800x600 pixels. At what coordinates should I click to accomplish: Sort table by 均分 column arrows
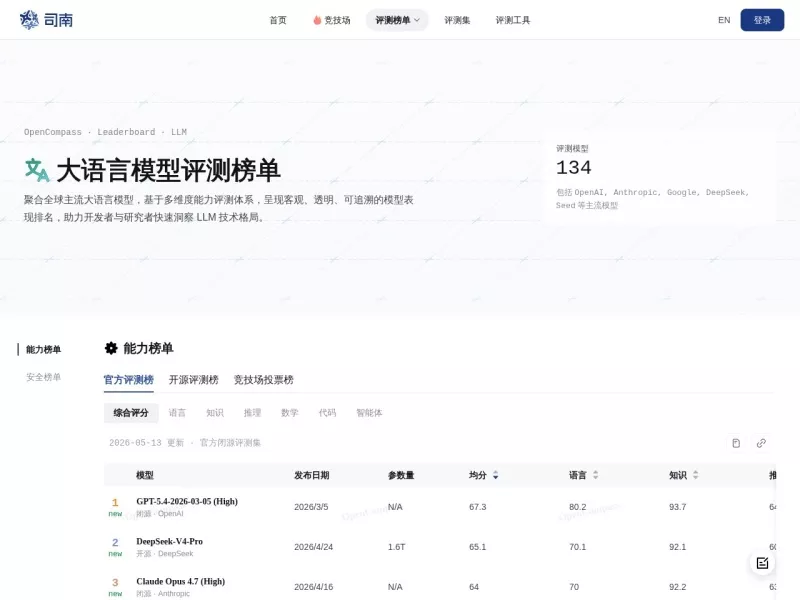495,475
